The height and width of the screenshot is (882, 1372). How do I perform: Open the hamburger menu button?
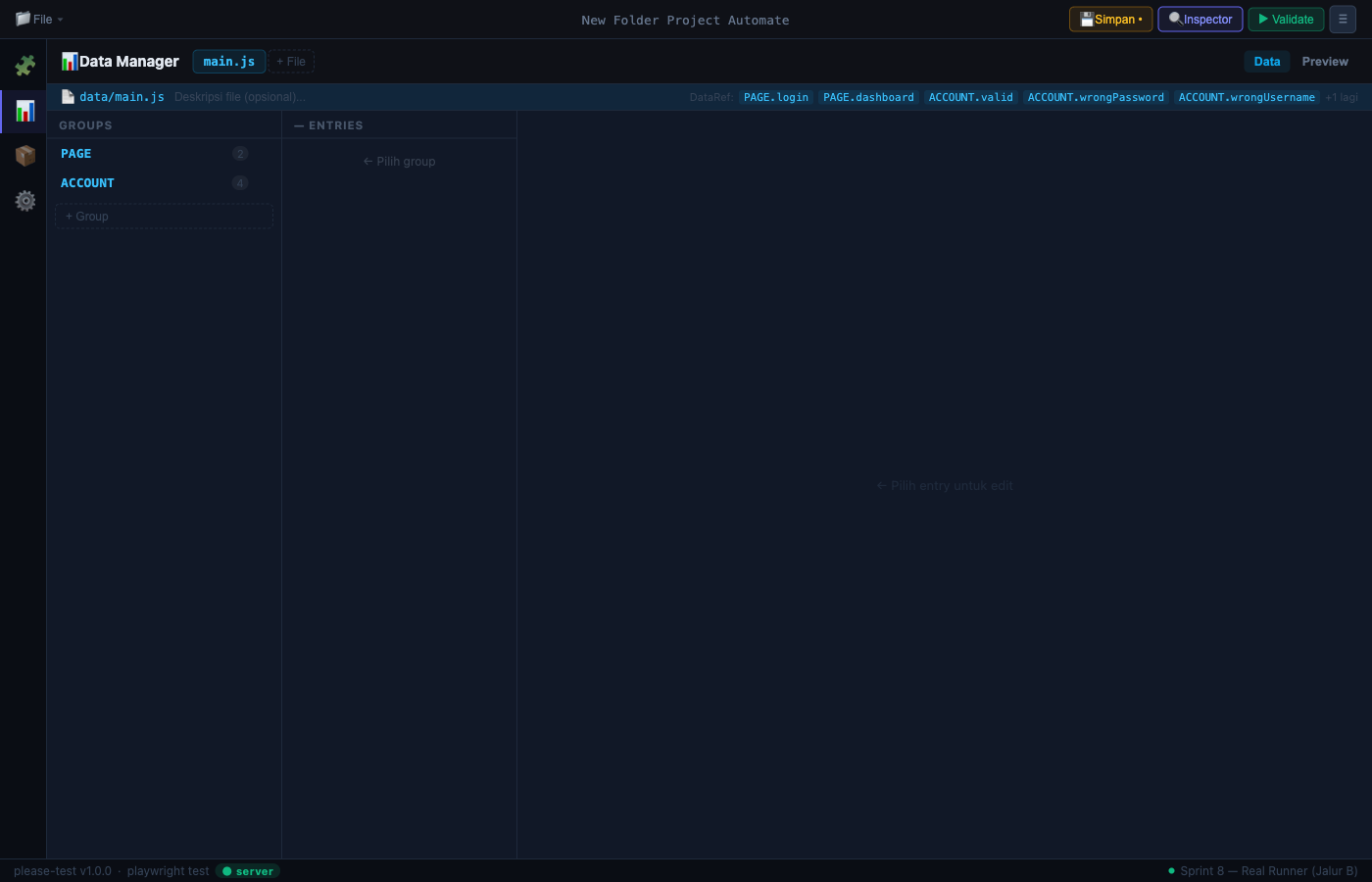(1343, 20)
